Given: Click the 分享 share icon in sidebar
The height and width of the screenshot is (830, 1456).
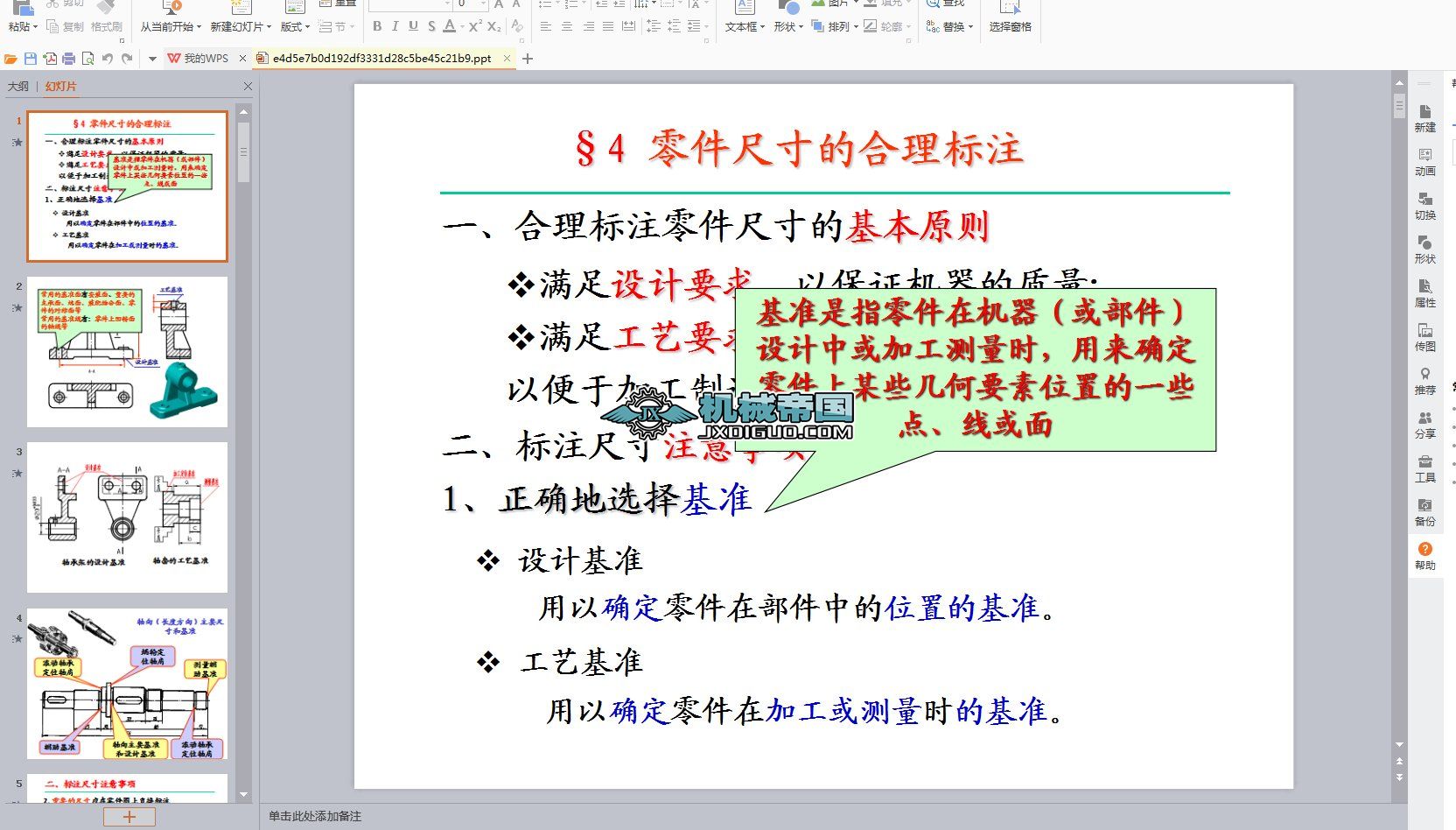Looking at the screenshot, I should tap(1424, 425).
